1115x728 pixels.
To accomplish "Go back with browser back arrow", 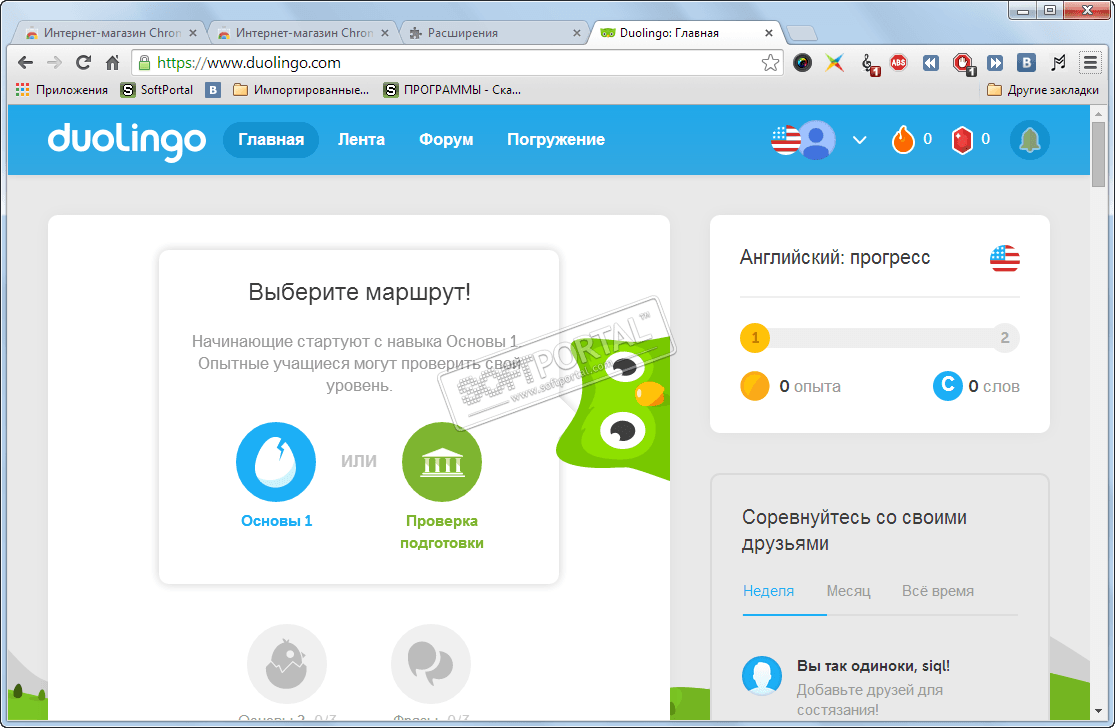I will 26,63.
